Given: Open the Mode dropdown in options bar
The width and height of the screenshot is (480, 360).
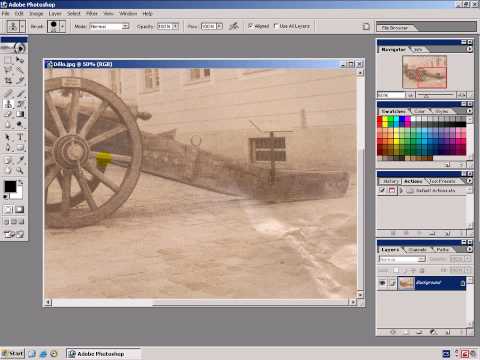Looking at the screenshot, I should click(x=125, y=26).
